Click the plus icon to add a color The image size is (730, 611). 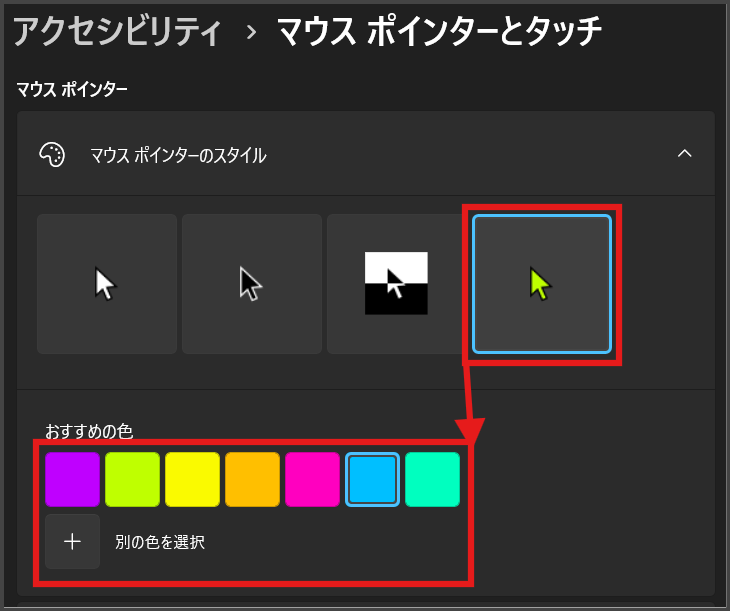pos(72,542)
